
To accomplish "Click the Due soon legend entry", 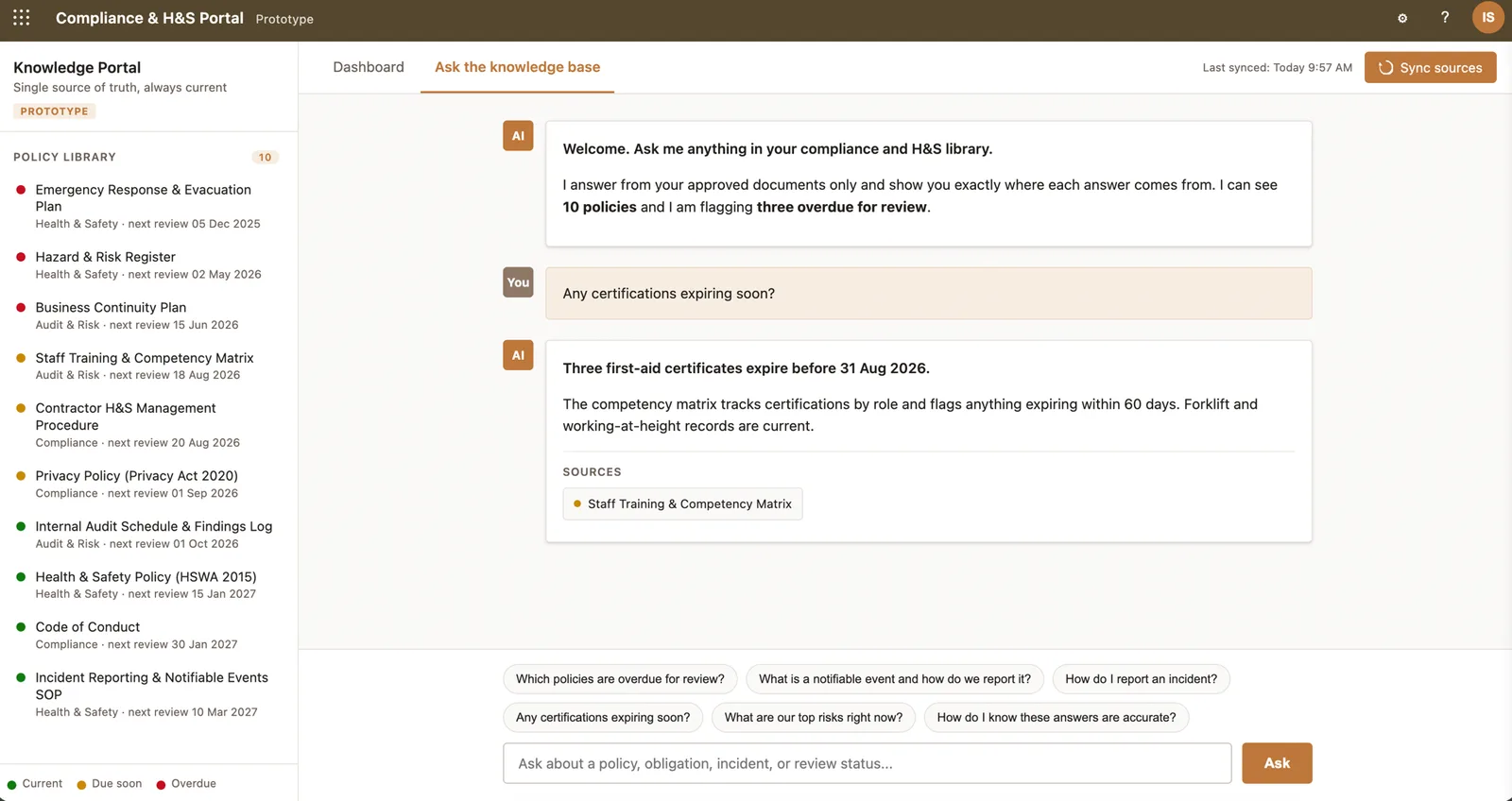I will coord(110,784).
